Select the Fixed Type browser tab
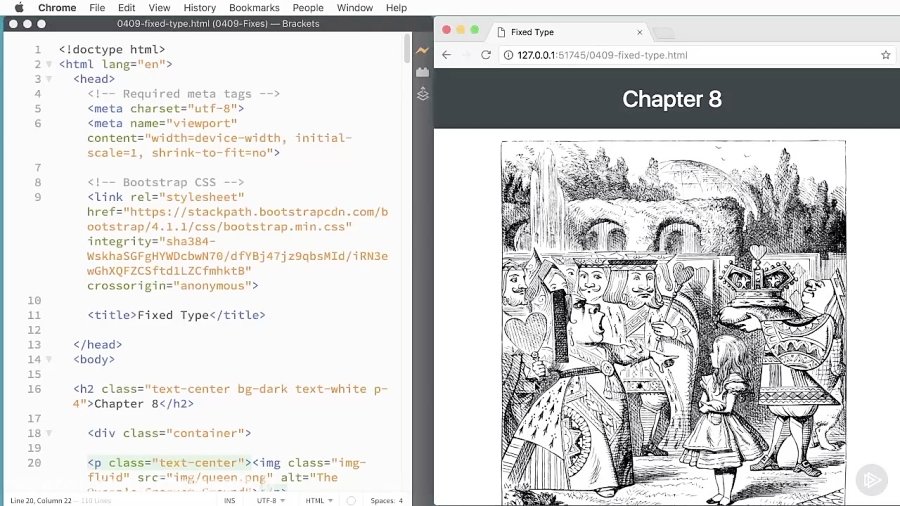The height and width of the screenshot is (506, 900). click(570, 32)
